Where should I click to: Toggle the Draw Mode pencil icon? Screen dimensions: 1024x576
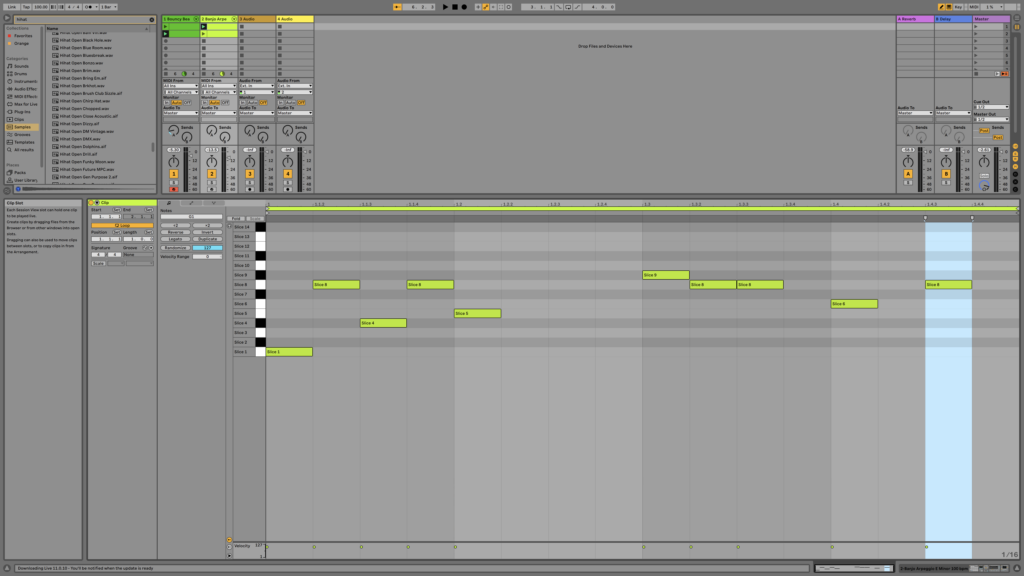pos(941,7)
